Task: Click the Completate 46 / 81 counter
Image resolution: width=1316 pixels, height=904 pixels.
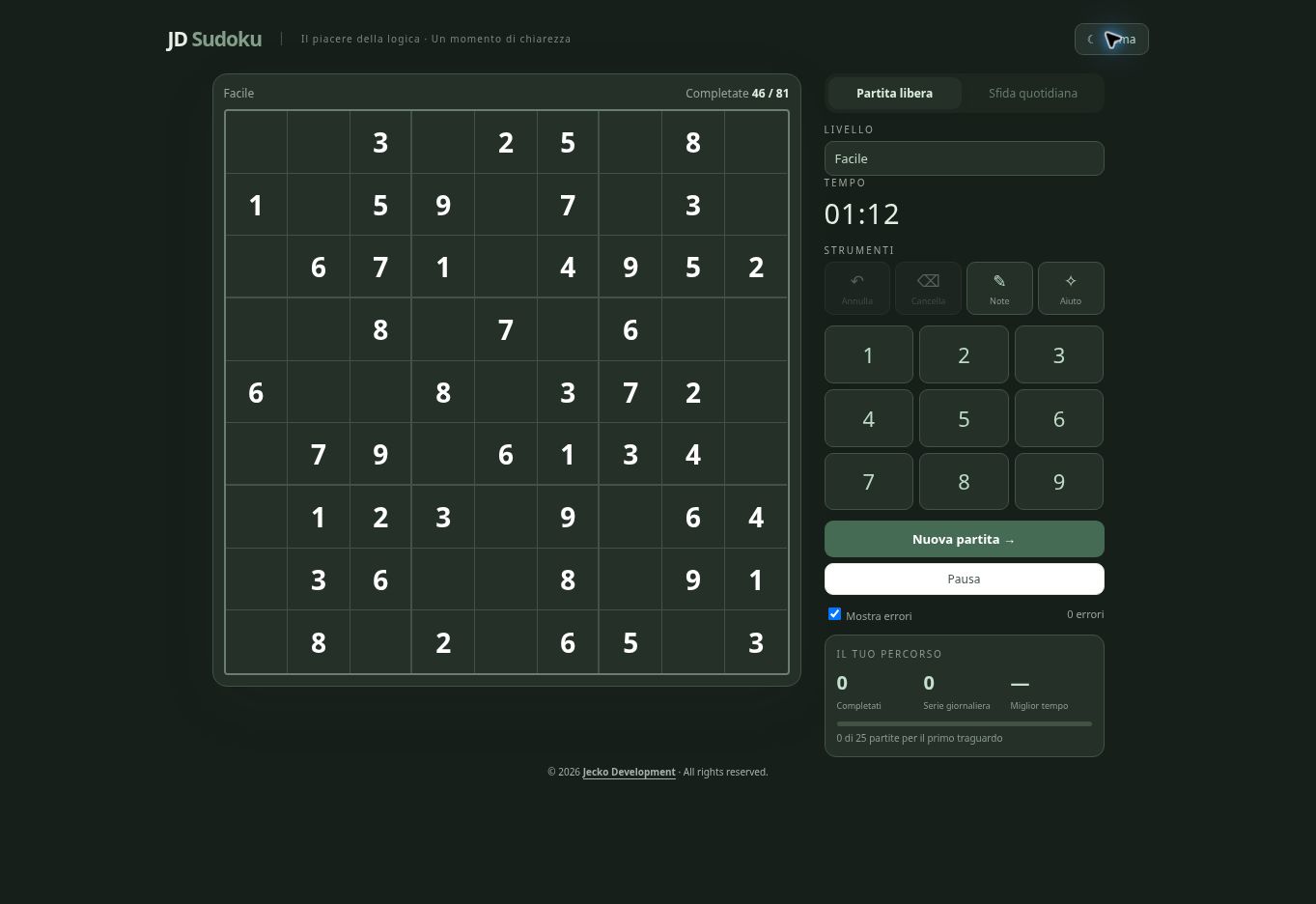Action: tap(737, 93)
